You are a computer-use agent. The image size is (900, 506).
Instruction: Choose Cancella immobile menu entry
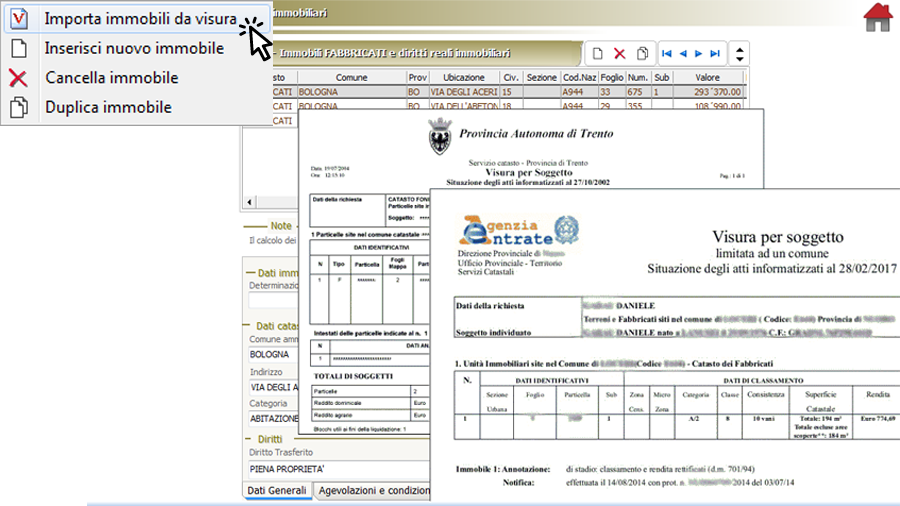[112, 77]
